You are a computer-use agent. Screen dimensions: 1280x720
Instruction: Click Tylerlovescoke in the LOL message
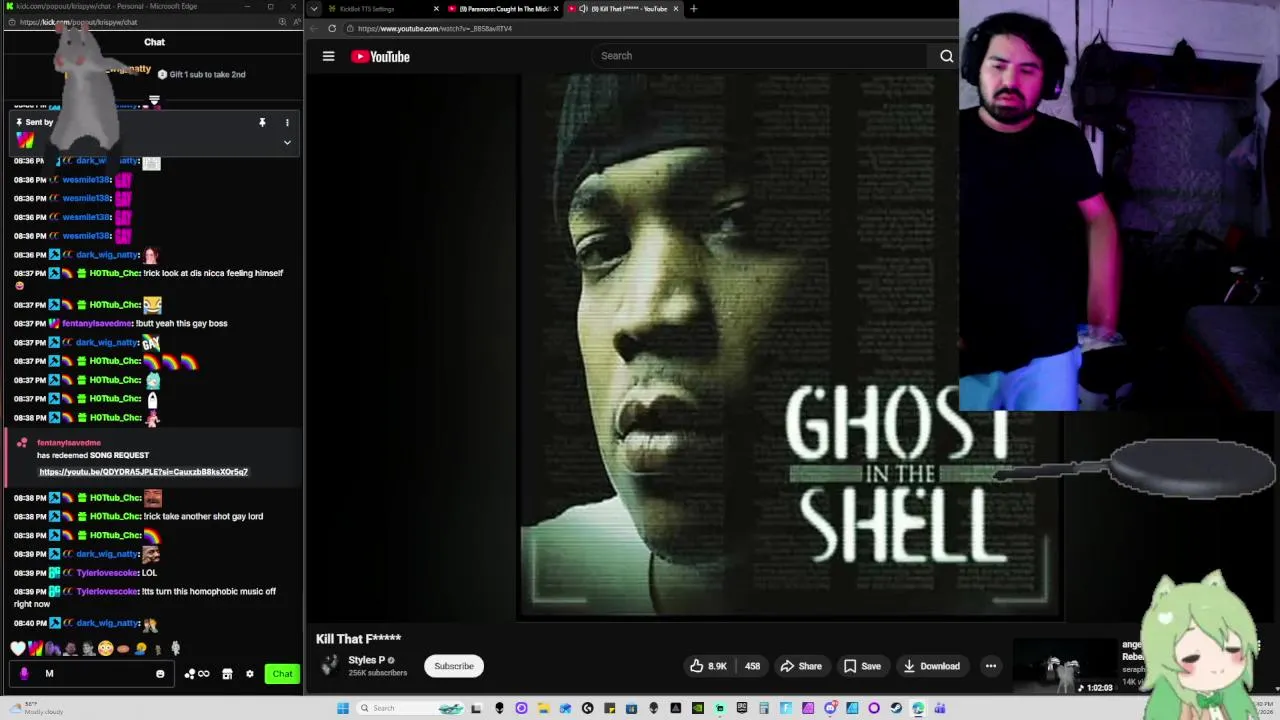click(107, 573)
